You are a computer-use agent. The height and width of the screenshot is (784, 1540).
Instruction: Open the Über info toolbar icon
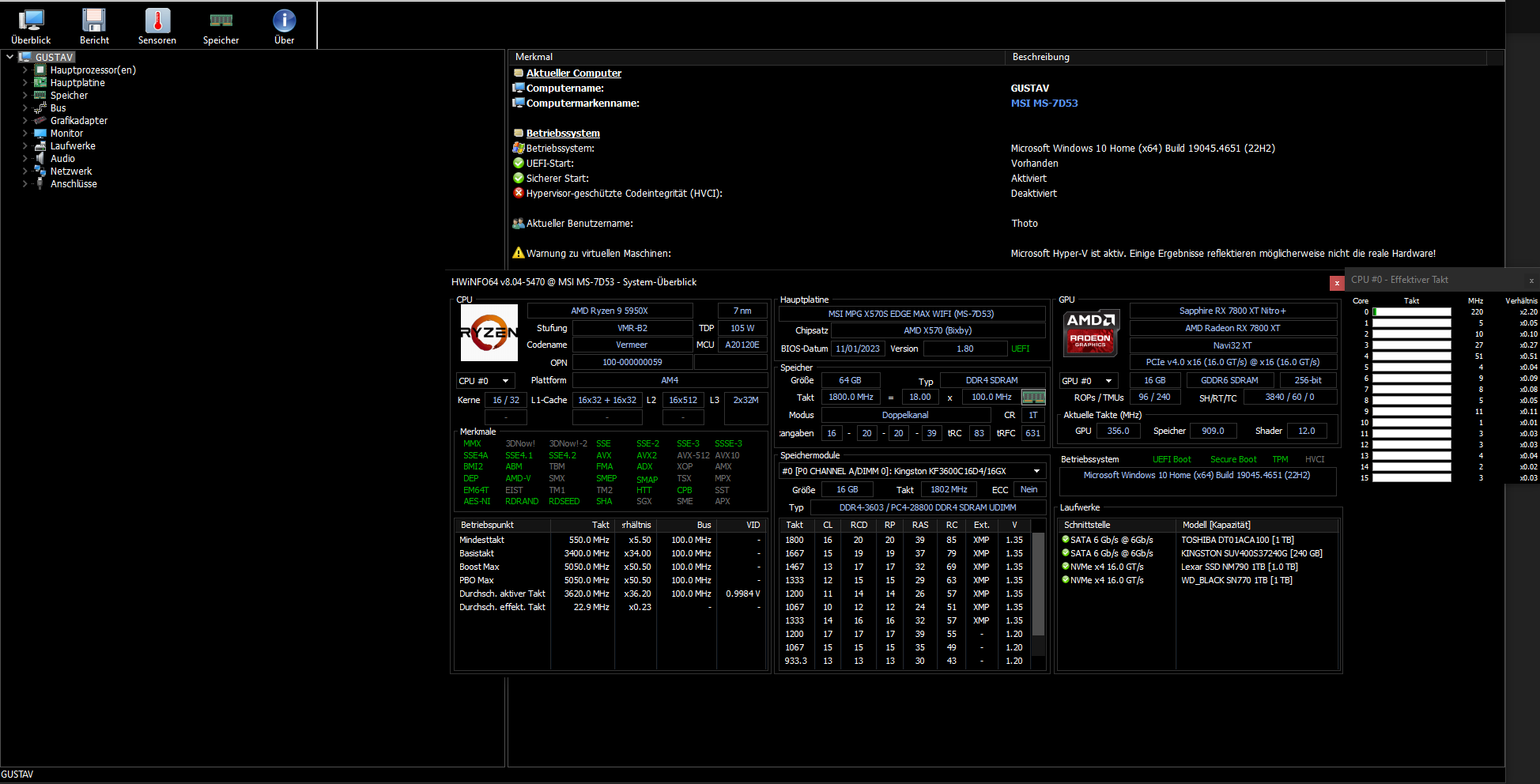coord(284,26)
